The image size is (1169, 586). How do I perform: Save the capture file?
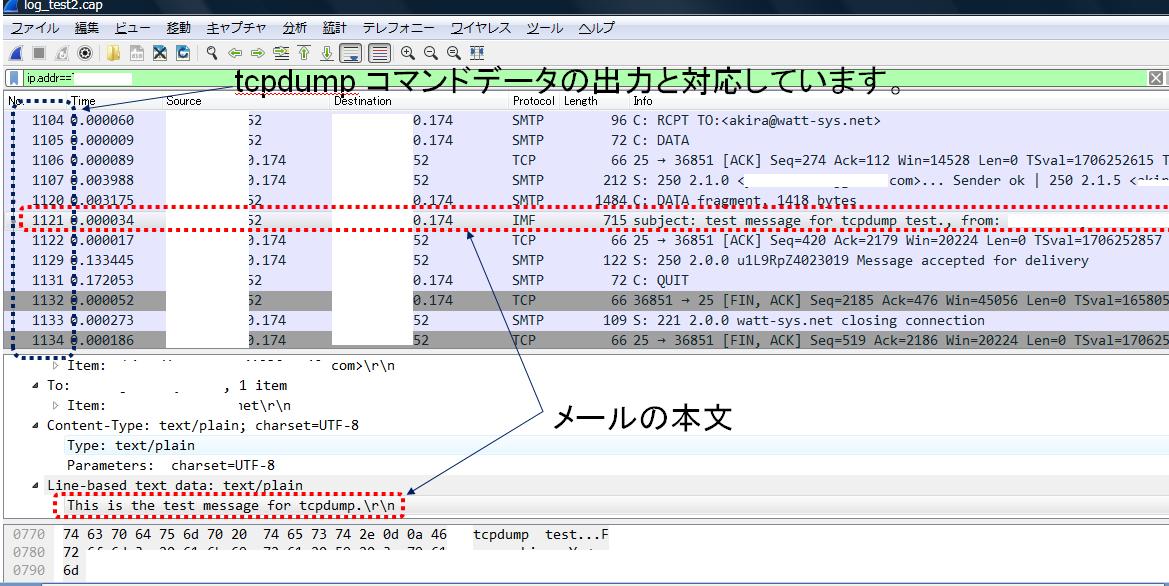[x=136, y=53]
